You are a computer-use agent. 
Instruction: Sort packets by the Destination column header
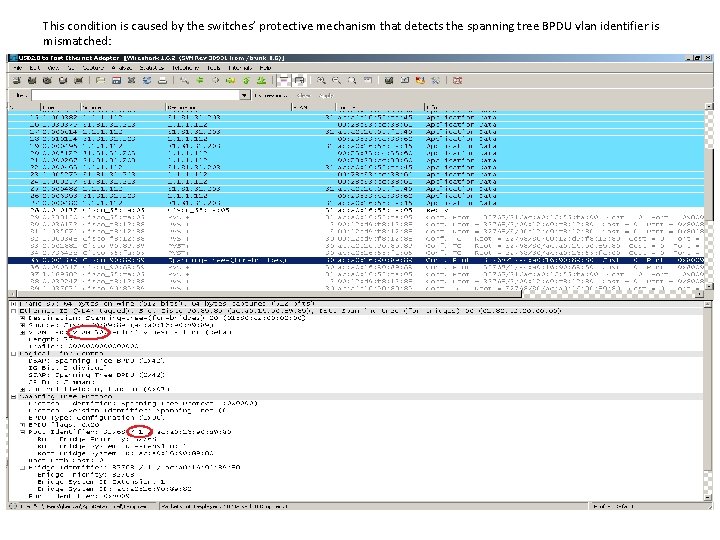(229, 107)
